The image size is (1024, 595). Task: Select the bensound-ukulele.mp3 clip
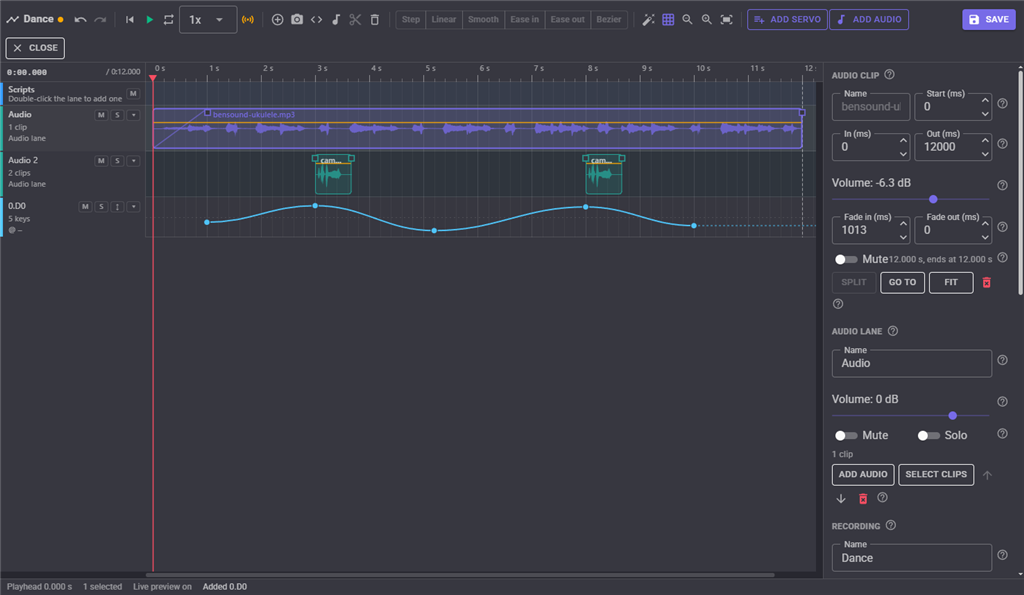(x=477, y=129)
